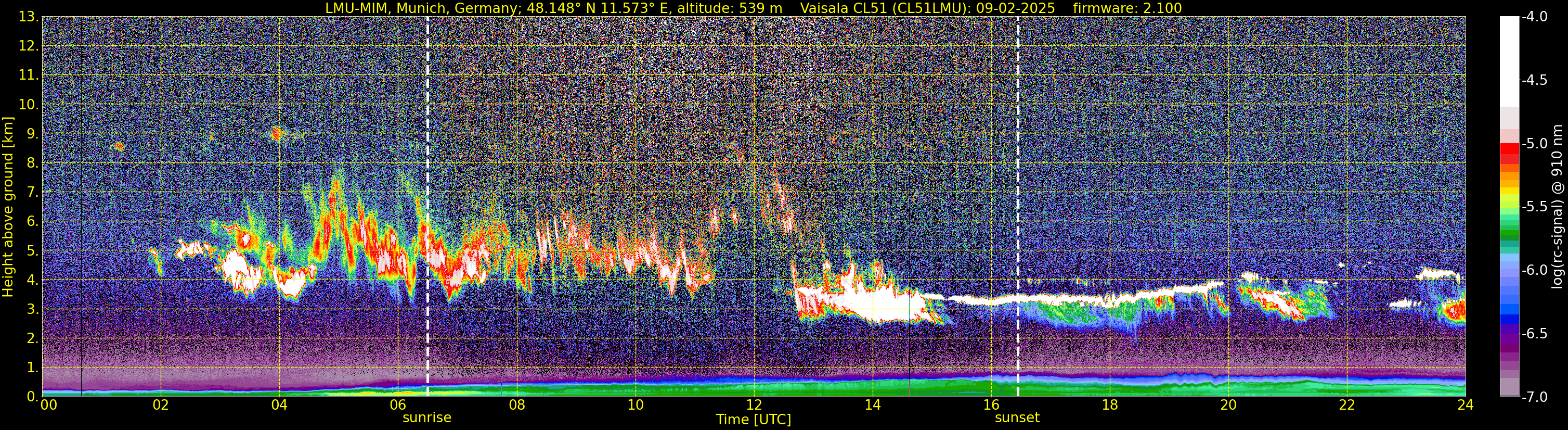Click the height axis tick label '6.'
This screenshot has height=430, width=1568.
32,221
